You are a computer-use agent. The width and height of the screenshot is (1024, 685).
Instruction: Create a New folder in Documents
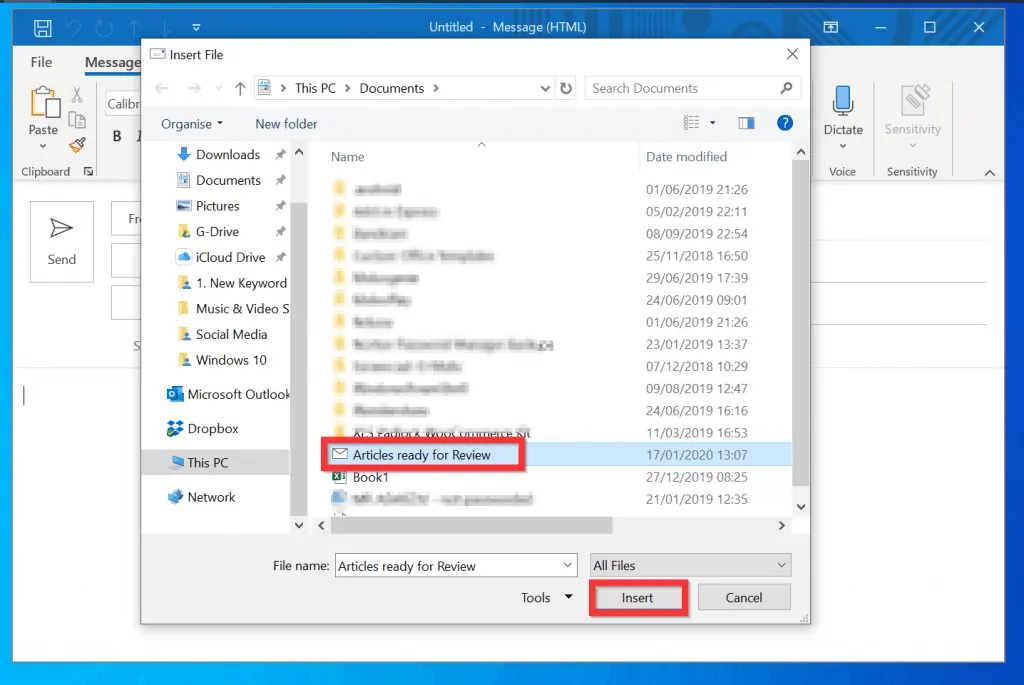pos(285,123)
